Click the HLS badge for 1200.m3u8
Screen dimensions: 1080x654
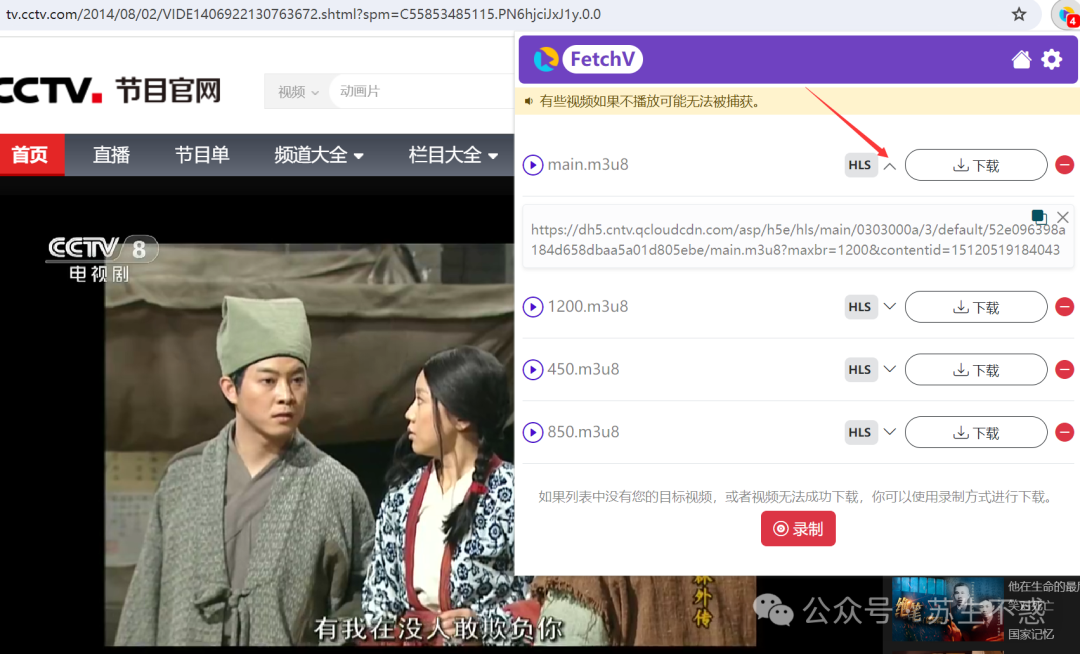click(860, 307)
